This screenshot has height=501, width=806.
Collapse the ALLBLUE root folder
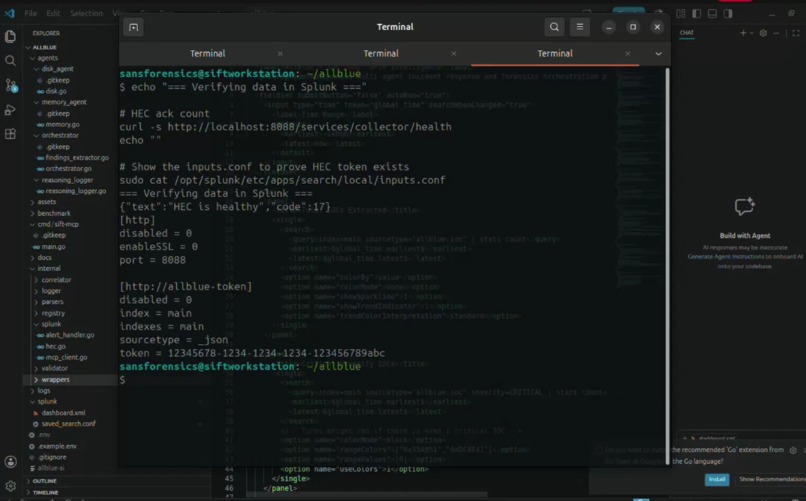pyautogui.click(x=45, y=47)
